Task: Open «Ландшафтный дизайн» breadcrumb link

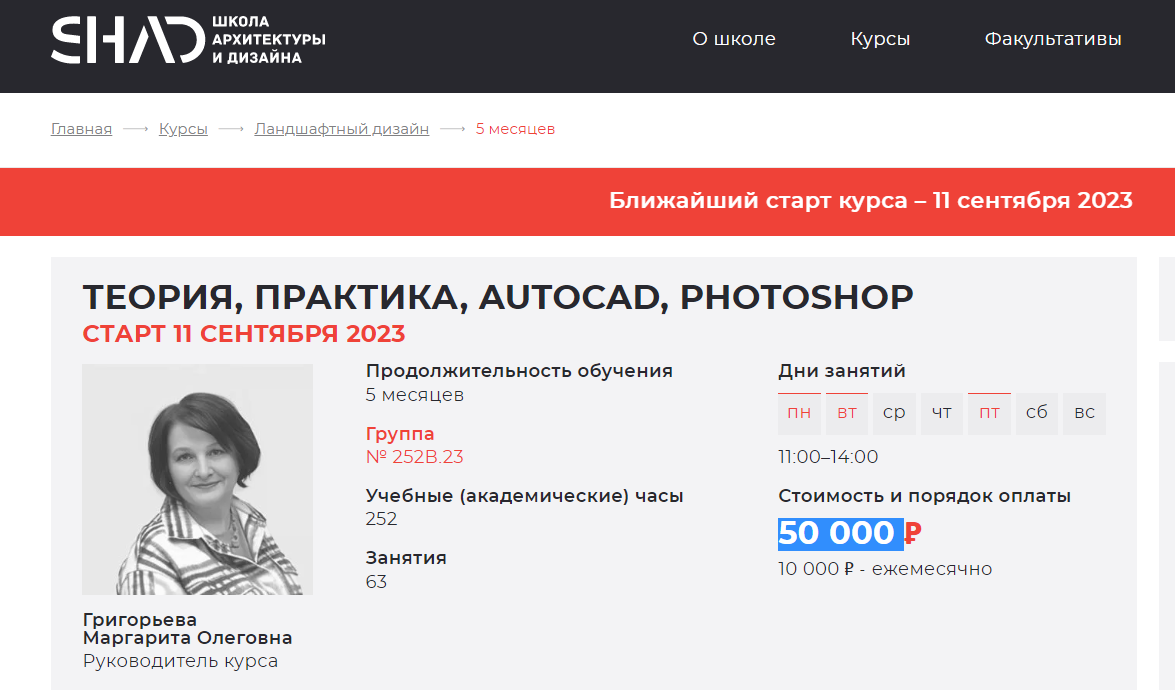Action: pyautogui.click(x=341, y=129)
